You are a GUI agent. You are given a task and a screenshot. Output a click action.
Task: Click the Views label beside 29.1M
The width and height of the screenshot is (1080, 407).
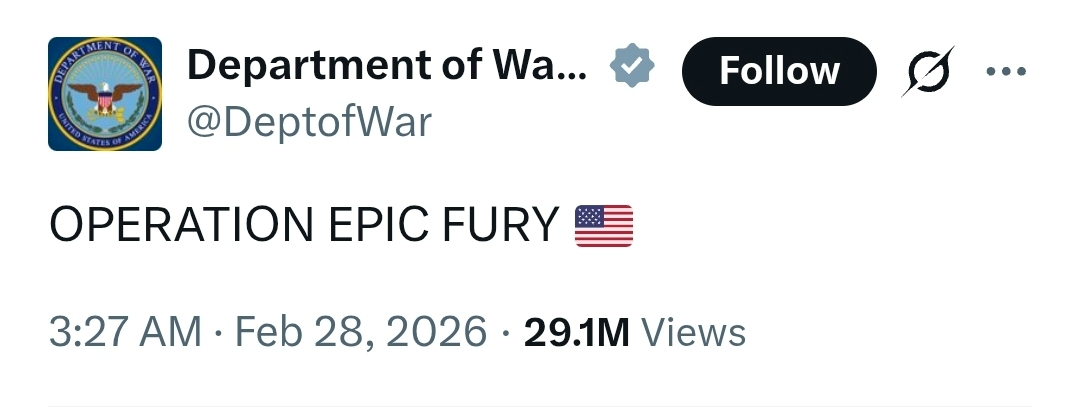(694, 332)
